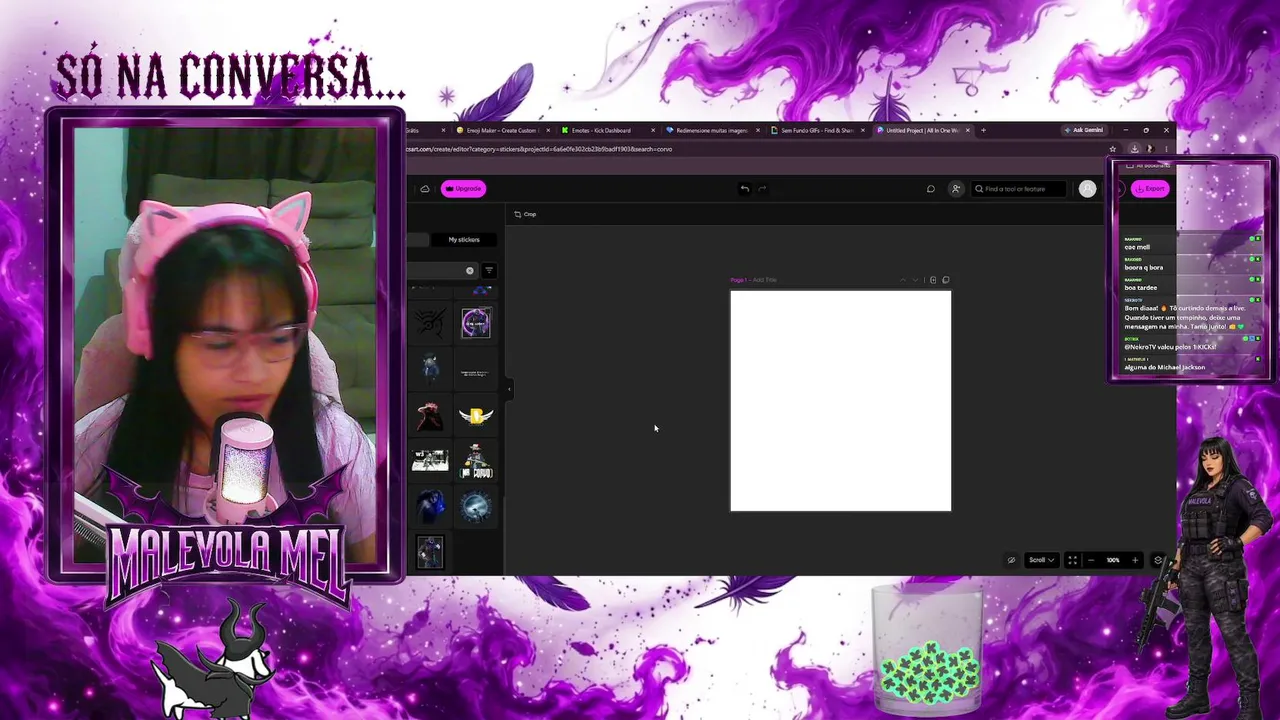Image resolution: width=1280 pixels, height=720 pixels.
Task: Click the browser address bar URL
Action: point(539,149)
